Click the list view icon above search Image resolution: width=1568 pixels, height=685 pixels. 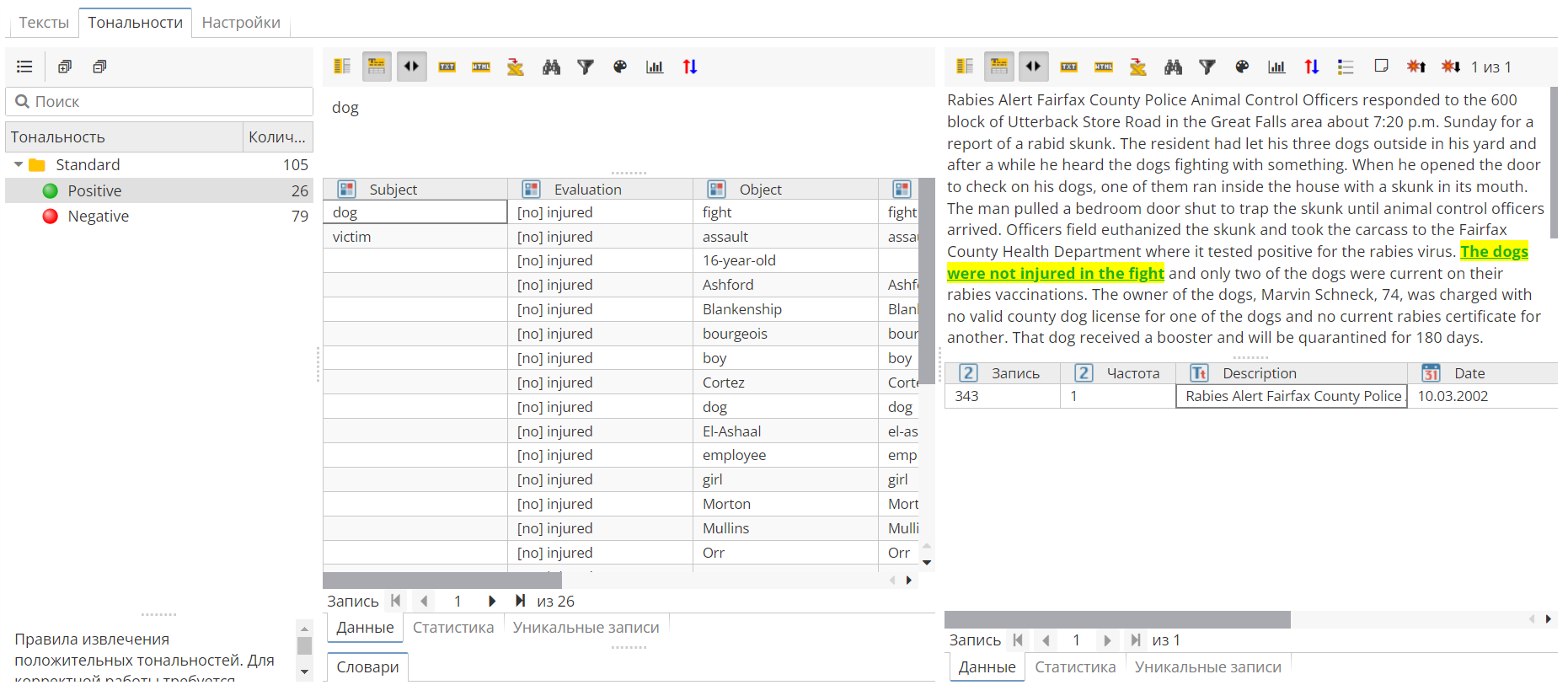[x=24, y=67]
